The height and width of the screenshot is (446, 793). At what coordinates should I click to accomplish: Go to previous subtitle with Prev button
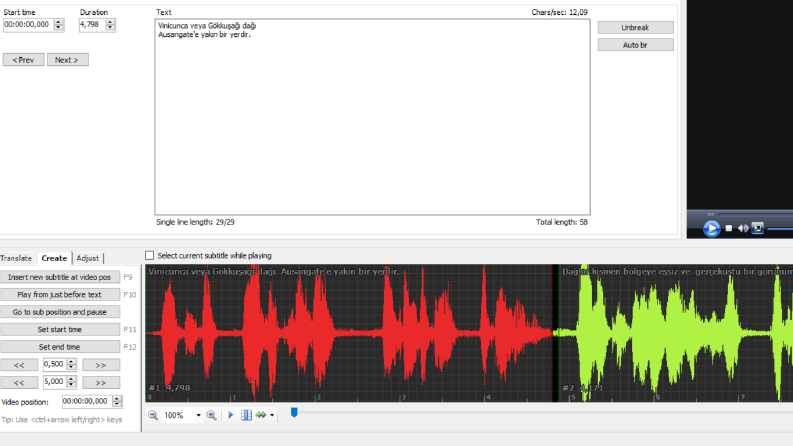[x=23, y=60]
